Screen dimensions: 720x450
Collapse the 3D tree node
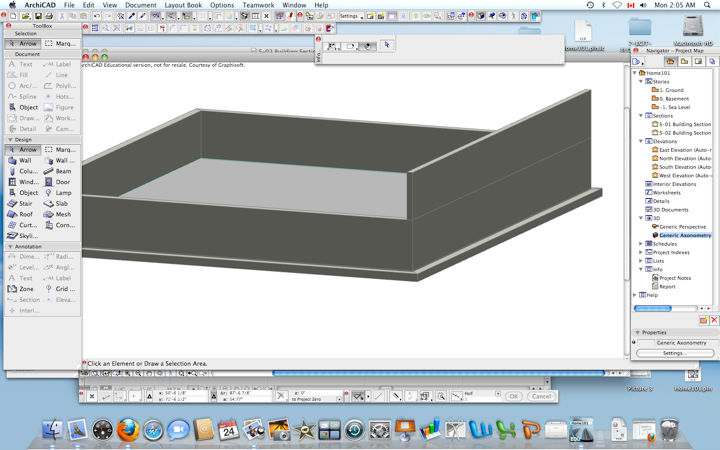click(641, 218)
